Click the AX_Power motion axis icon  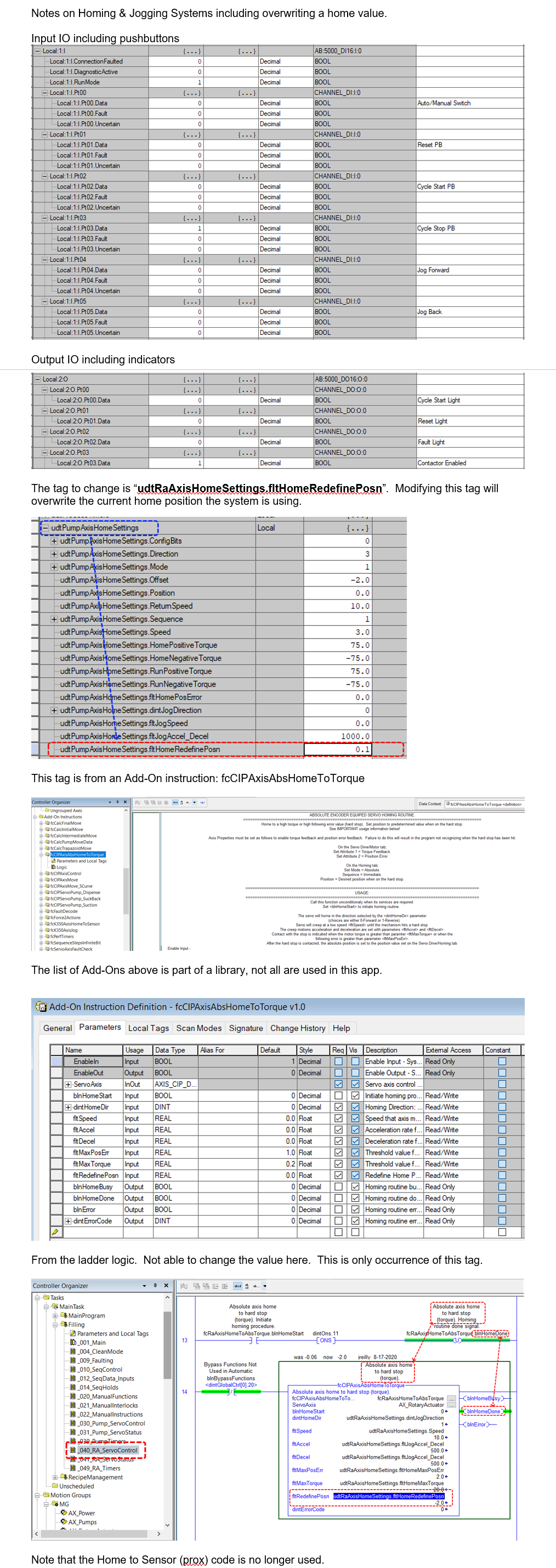(x=64, y=1513)
